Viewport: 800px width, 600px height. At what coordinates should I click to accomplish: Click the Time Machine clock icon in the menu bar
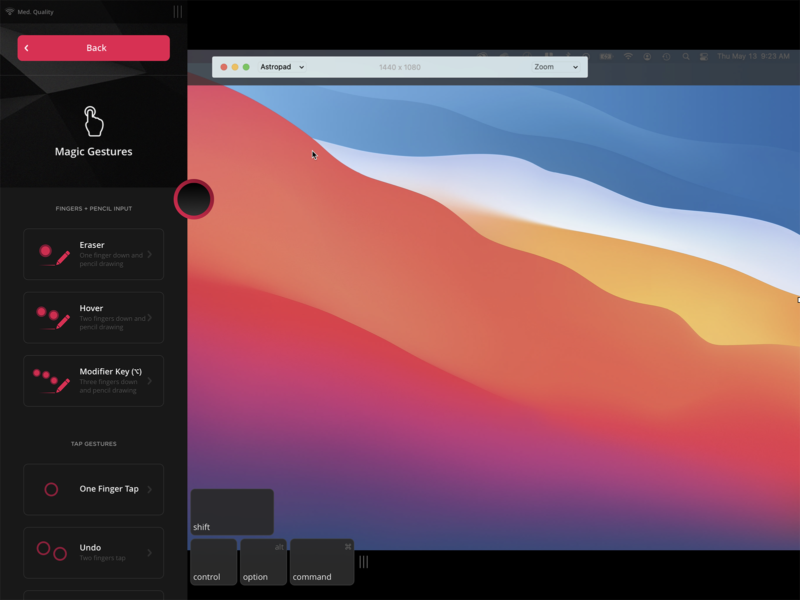click(666, 57)
